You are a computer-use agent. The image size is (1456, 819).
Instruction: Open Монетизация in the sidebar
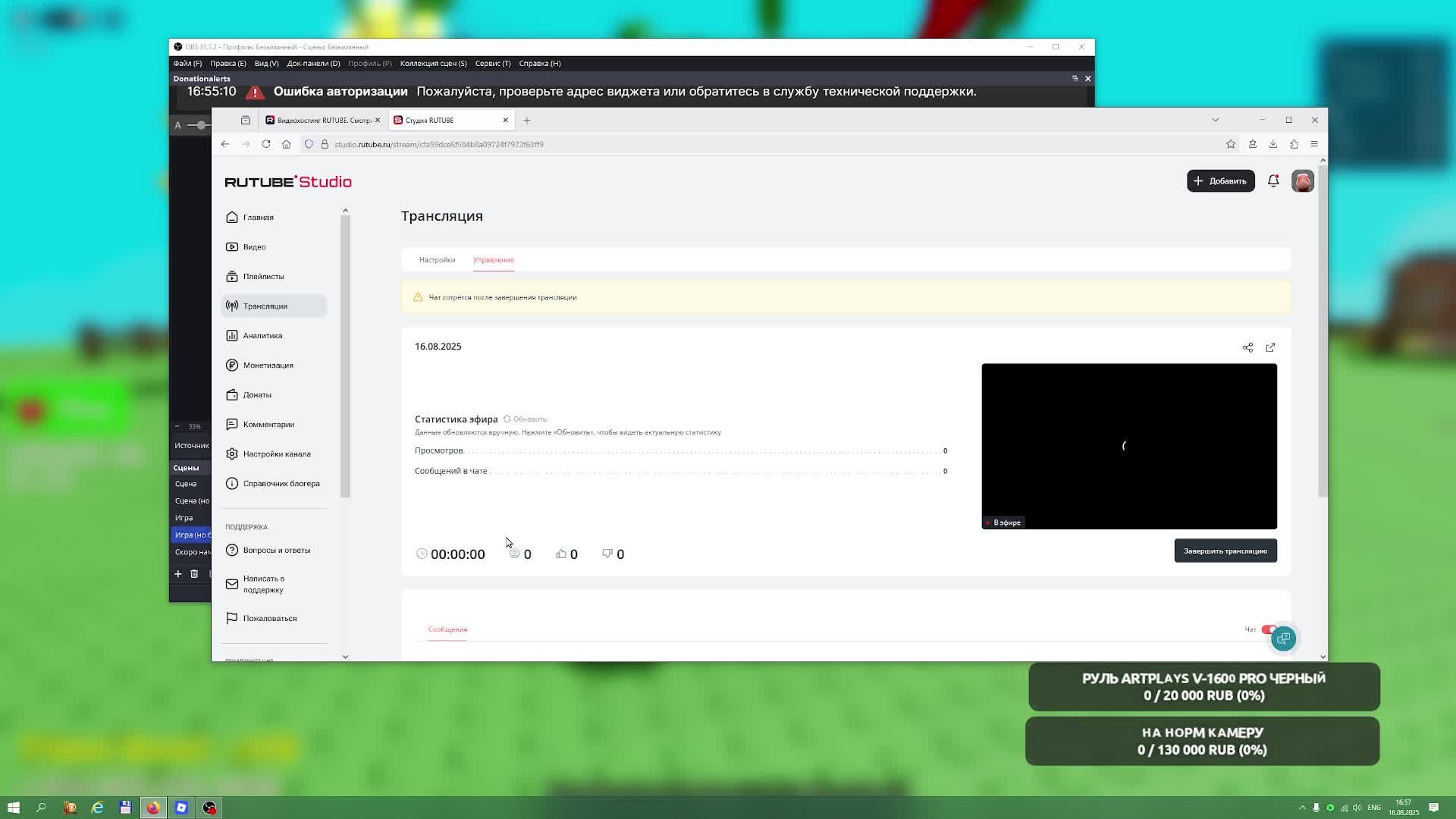268,366
